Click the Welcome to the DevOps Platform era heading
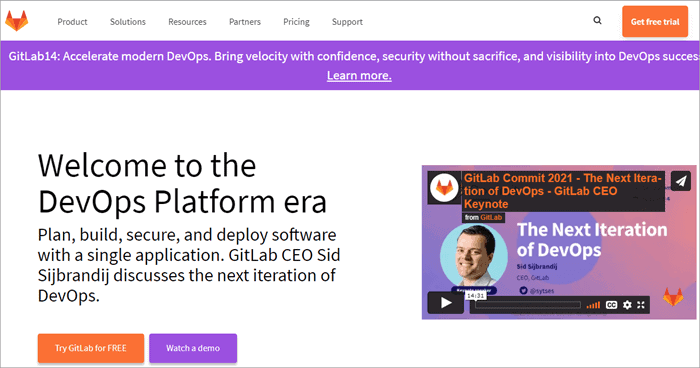The image size is (700, 368). click(182, 183)
